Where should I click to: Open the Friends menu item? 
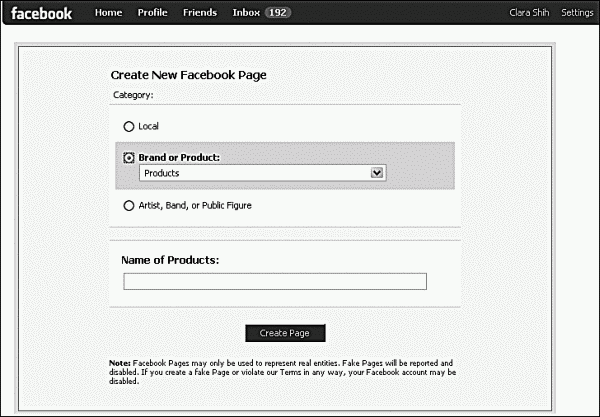[199, 14]
